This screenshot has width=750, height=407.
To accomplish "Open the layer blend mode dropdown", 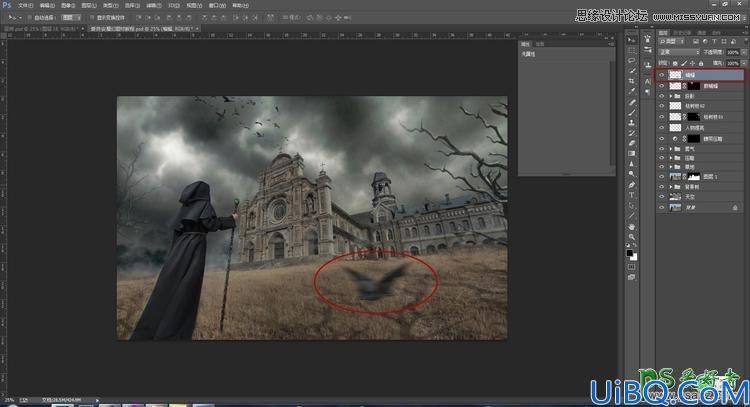I will tap(679, 52).
